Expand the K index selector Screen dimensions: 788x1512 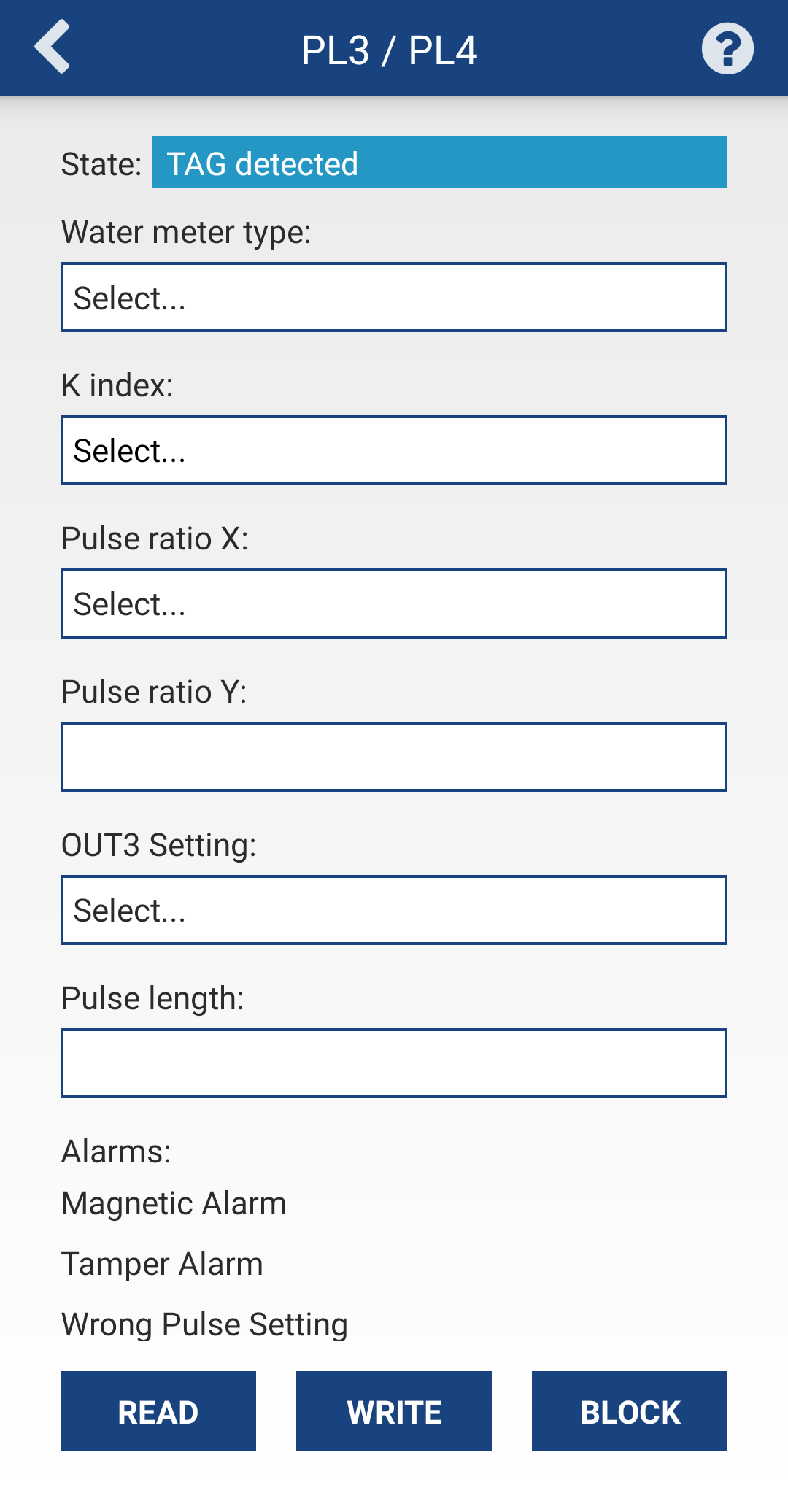click(393, 450)
